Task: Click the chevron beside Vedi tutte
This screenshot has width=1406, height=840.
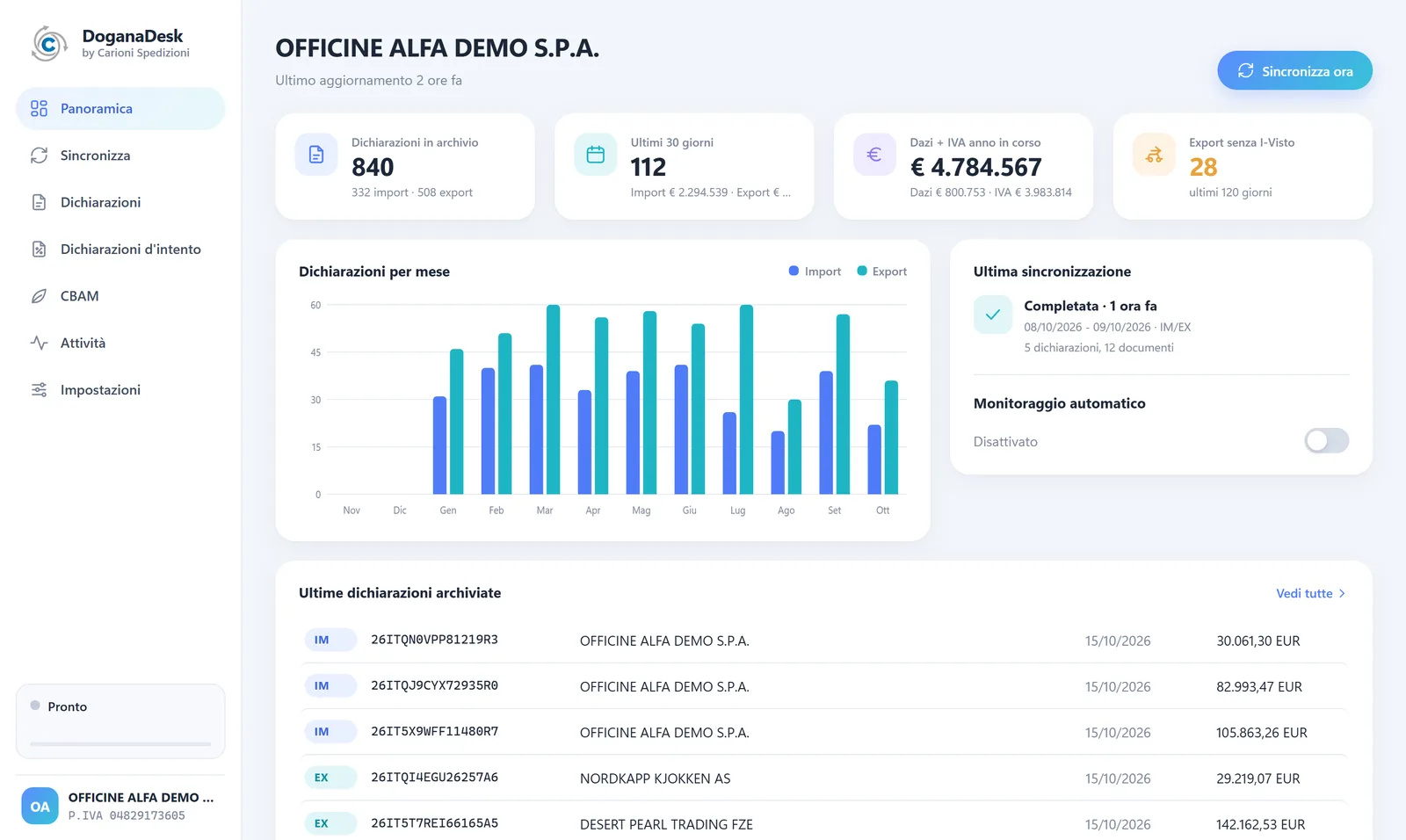Action: click(1342, 594)
